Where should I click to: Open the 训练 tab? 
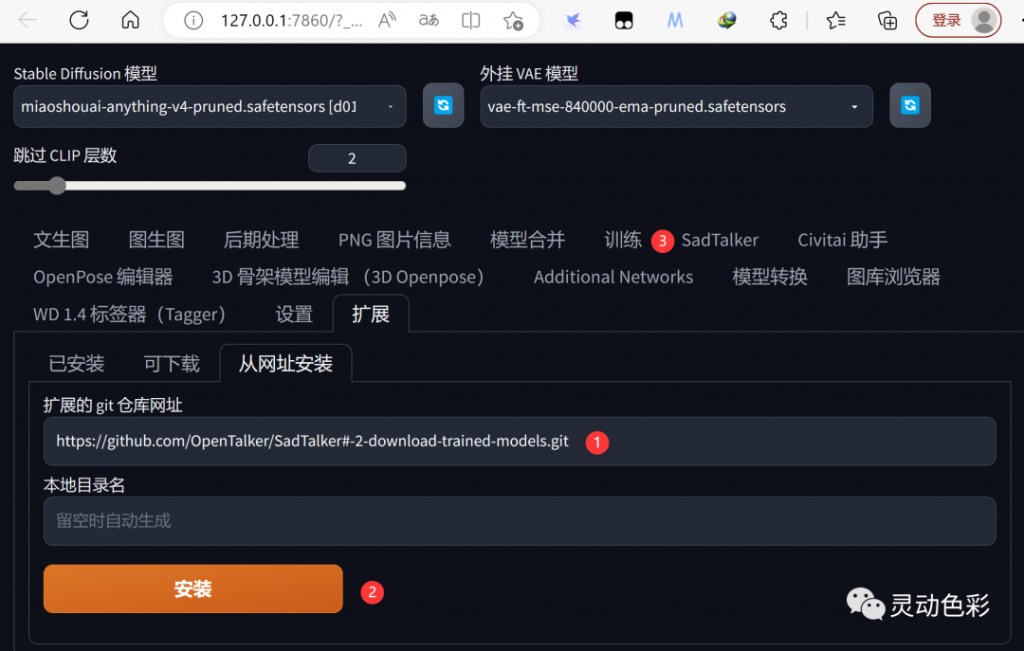(623, 240)
